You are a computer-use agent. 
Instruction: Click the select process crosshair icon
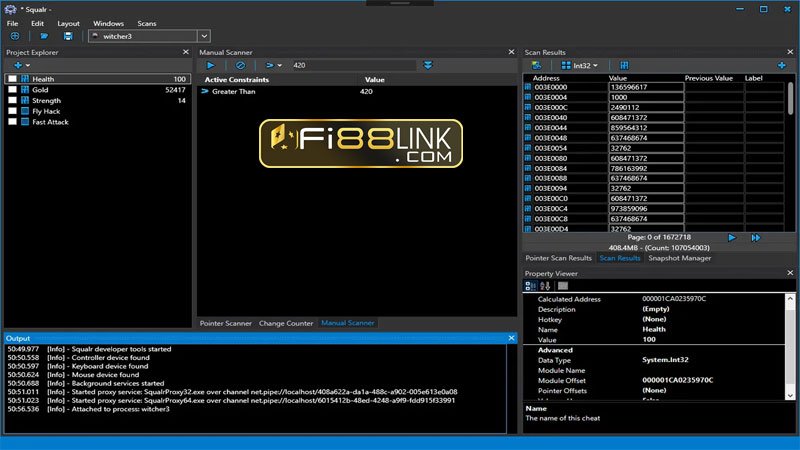(15, 36)
